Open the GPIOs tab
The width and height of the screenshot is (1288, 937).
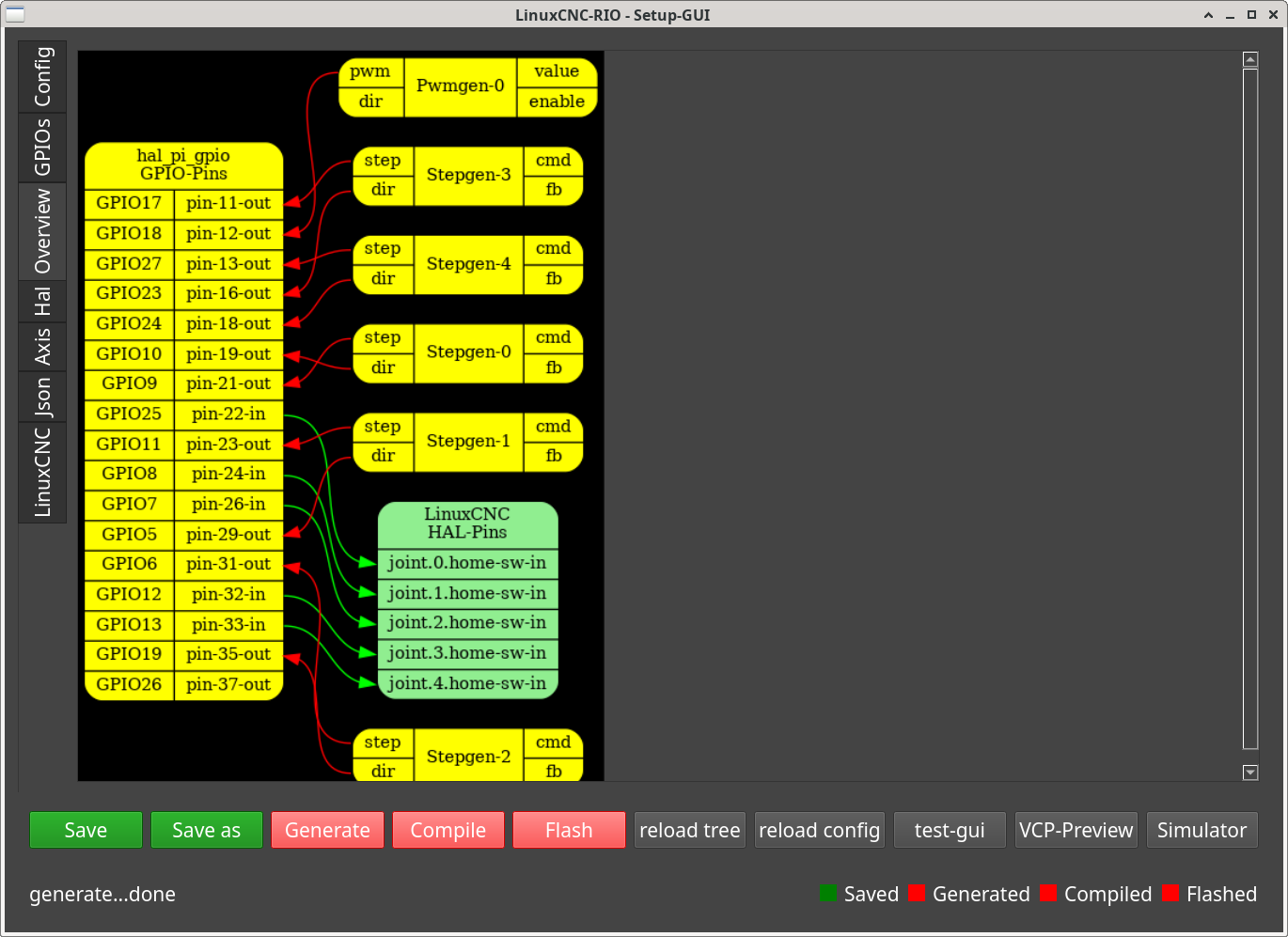(x=42, y=148)
